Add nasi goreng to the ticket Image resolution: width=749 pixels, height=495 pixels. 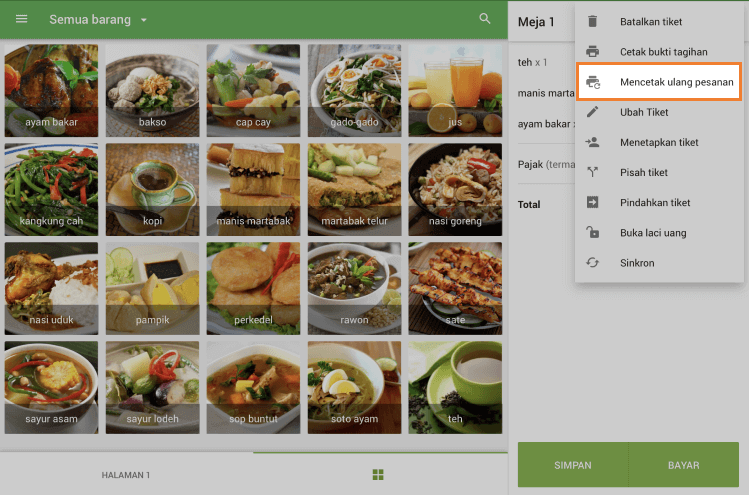pyautogui.click(x=455, y=189)
